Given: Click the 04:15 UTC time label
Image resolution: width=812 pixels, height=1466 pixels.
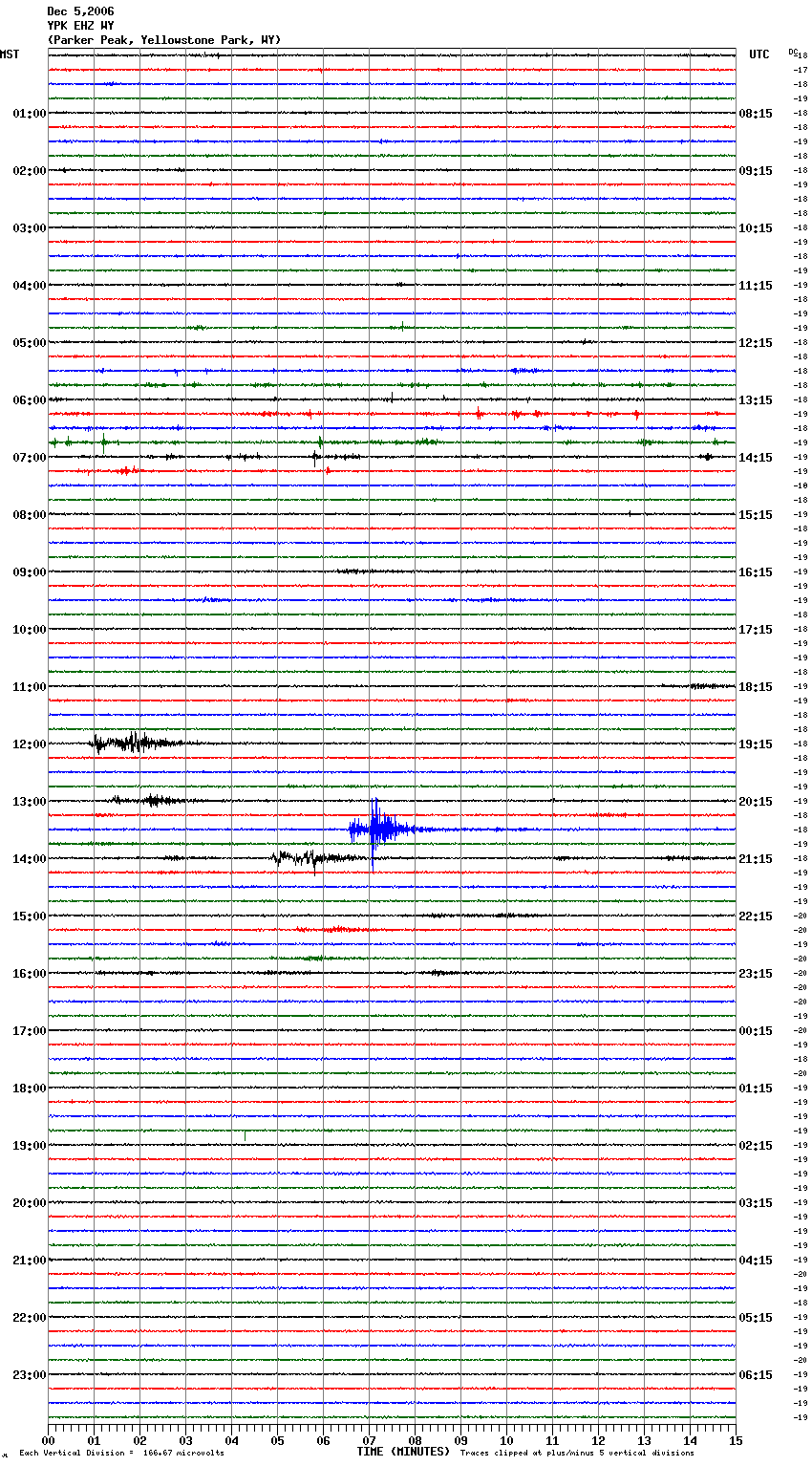Looking at the screenshot, I should coord(756,1261).
